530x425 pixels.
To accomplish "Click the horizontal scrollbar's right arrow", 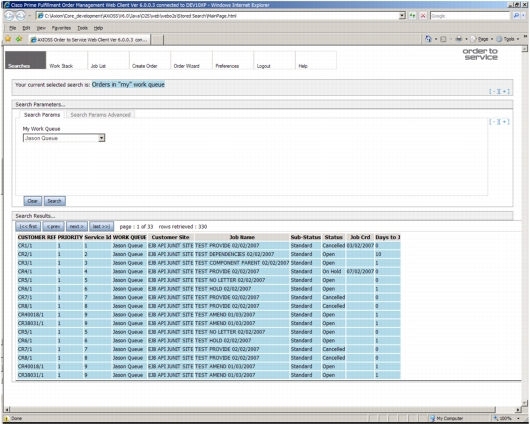I will (x=518, y=409).
